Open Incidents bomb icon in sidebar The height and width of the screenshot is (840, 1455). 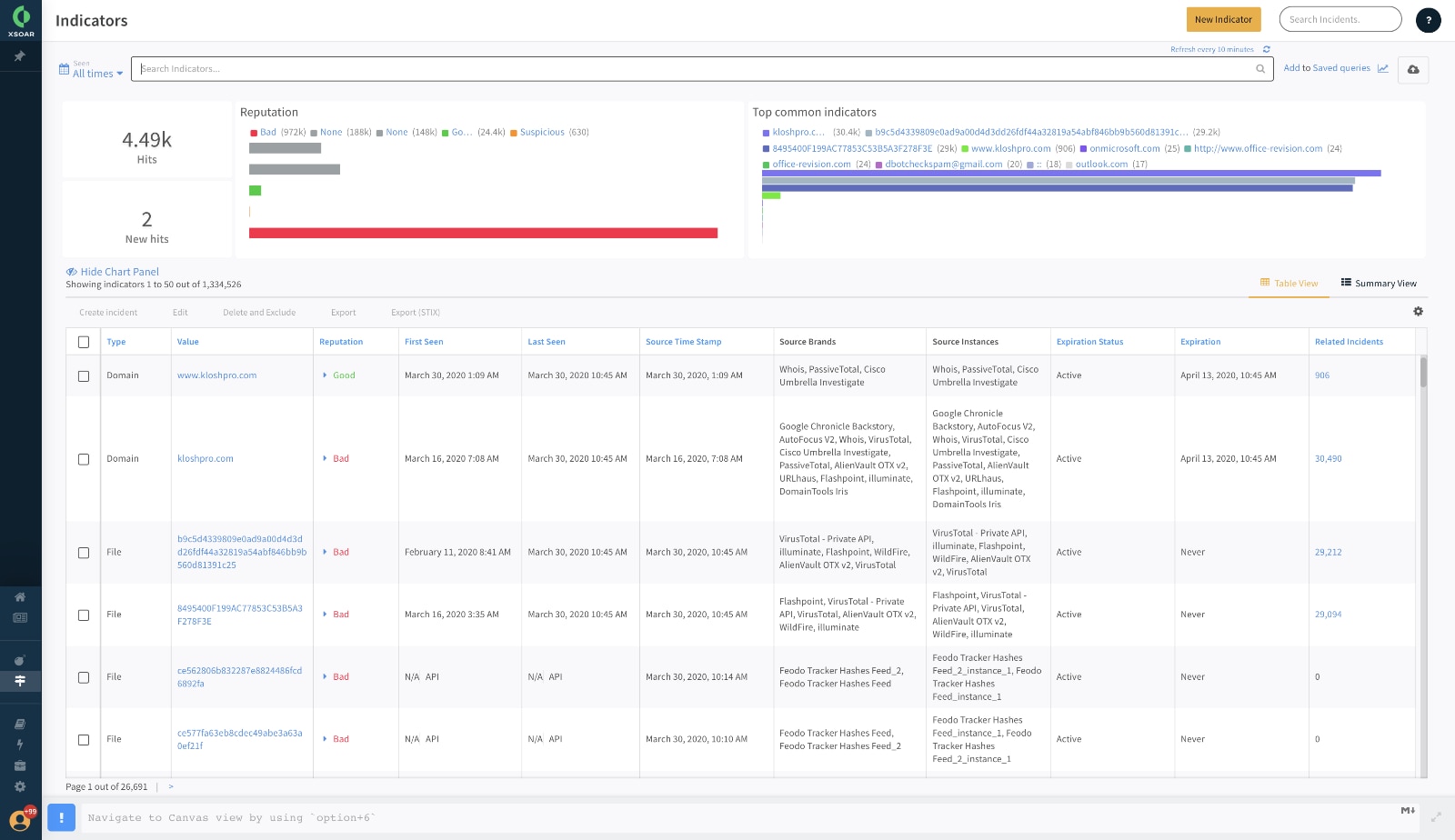point(20,660)
